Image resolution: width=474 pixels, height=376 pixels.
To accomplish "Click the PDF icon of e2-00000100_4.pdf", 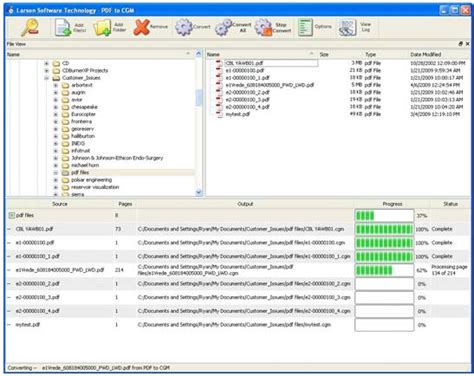I will (x=219, y=107).
